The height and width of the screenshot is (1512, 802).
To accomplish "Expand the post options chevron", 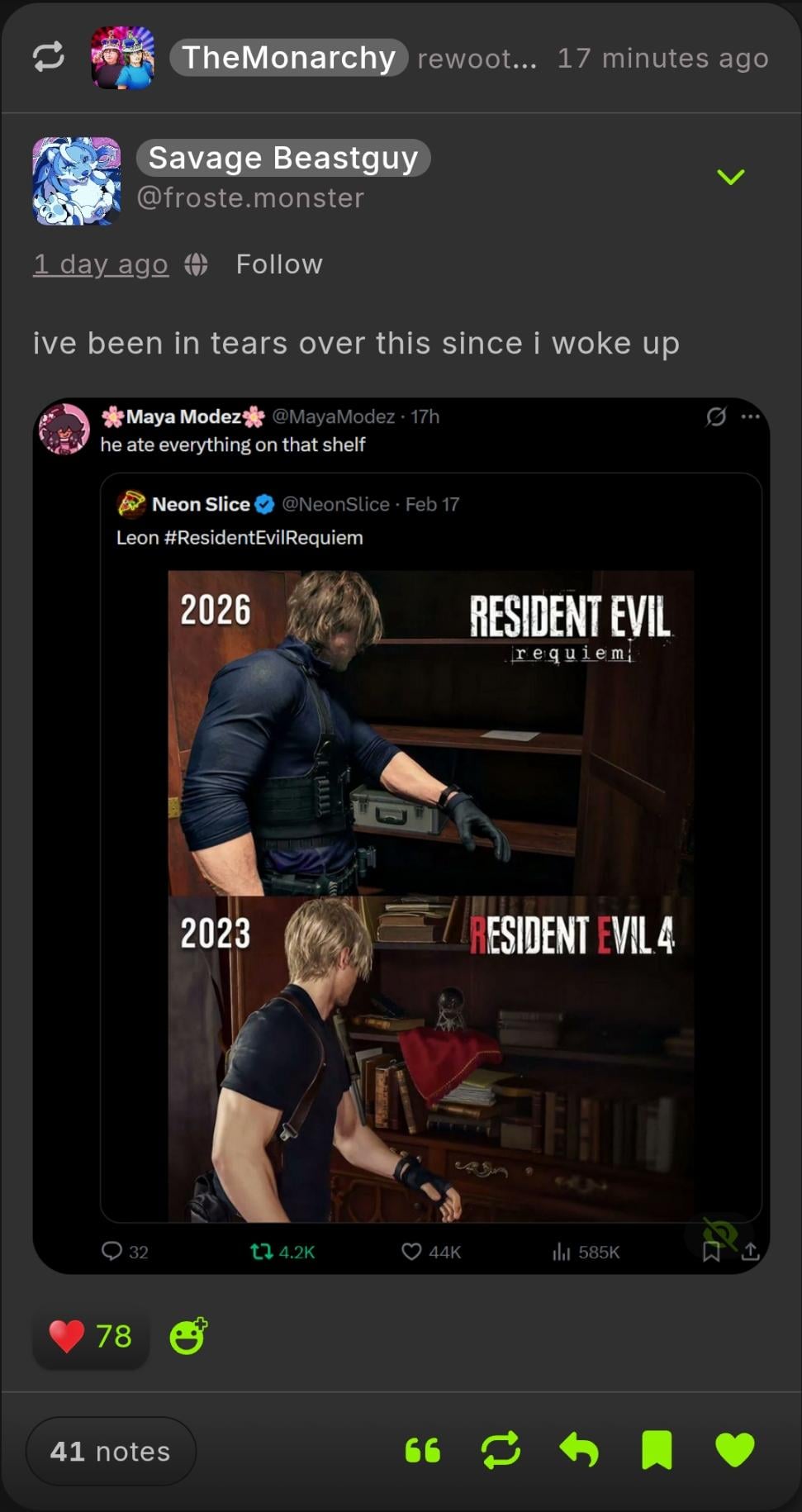I will pyautogui.click(x=730, y=177).
